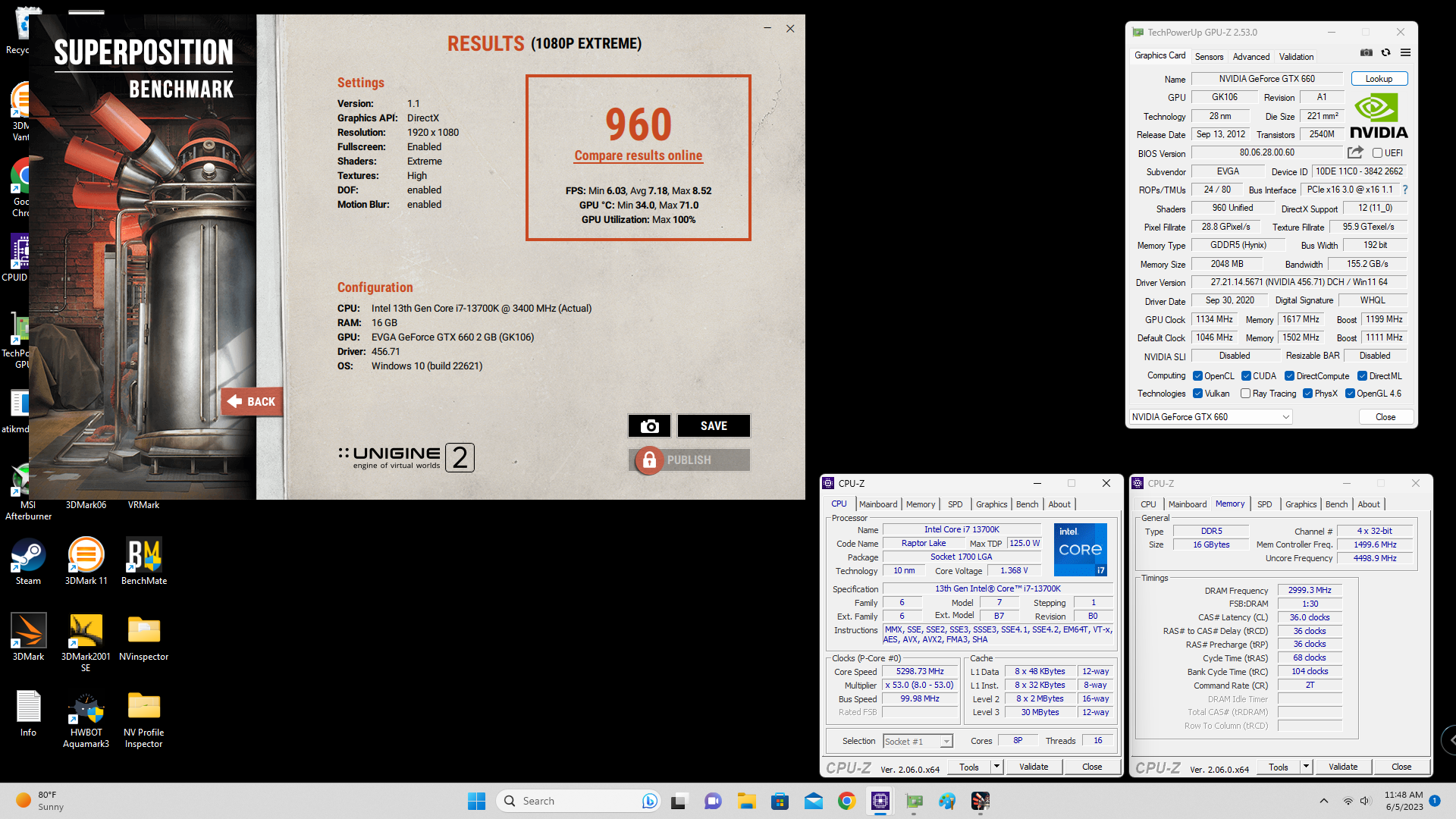Click the Windows Start button
This screenshot has height=819, width=1456.
pos(476,801)
